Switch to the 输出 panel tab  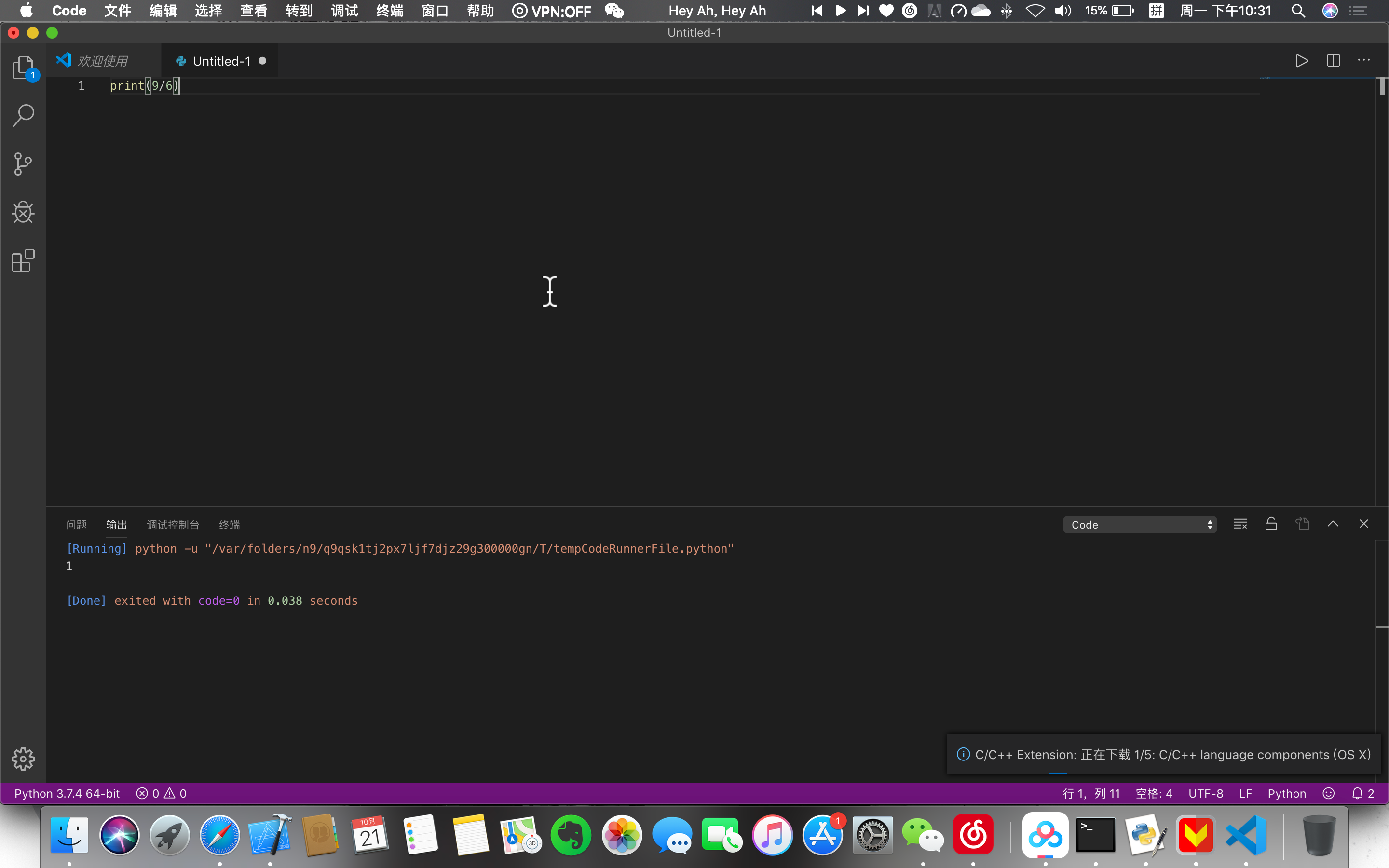click(117, 525)
